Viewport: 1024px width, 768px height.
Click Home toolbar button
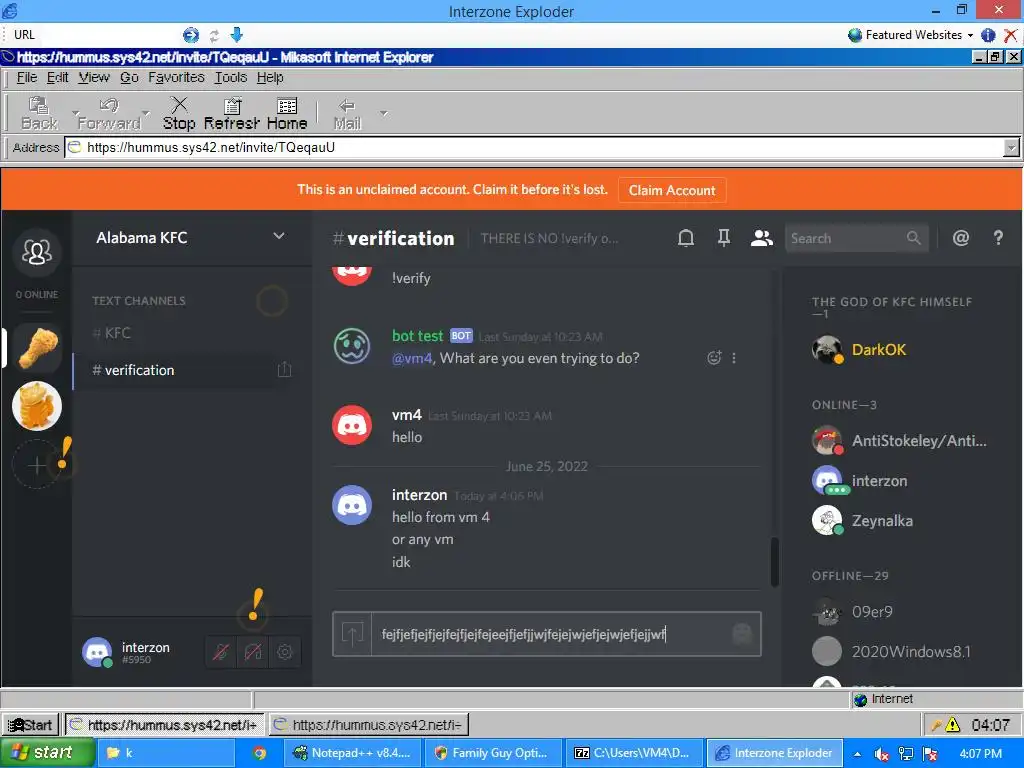(x=287, y=114)
